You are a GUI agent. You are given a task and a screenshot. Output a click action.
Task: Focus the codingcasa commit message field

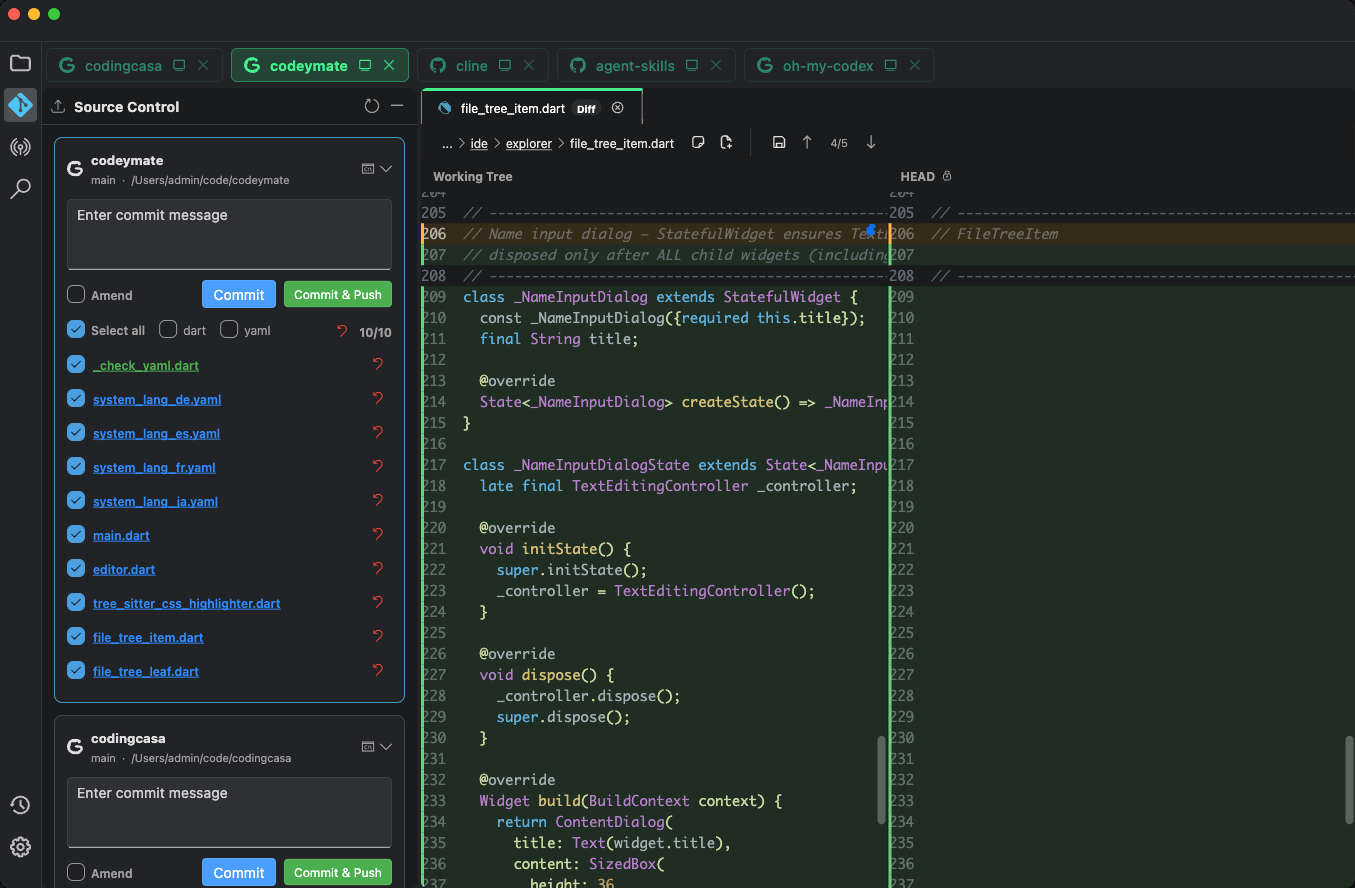229,812
